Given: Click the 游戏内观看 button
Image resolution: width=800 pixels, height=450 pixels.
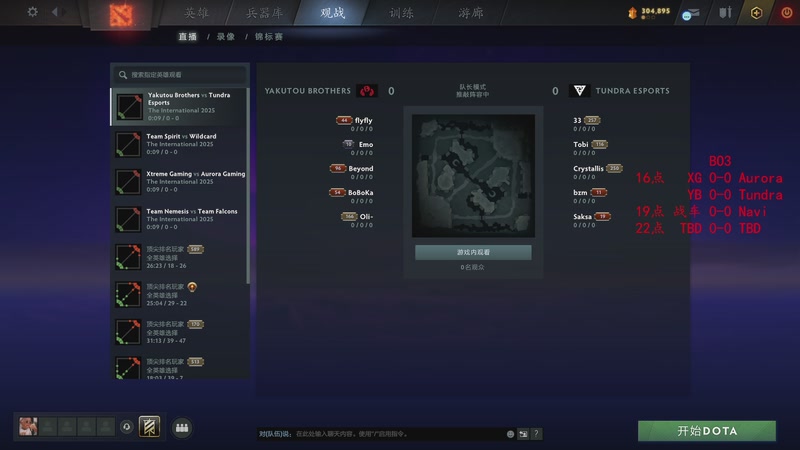Looking at the screenshot, I should [473, 252].
